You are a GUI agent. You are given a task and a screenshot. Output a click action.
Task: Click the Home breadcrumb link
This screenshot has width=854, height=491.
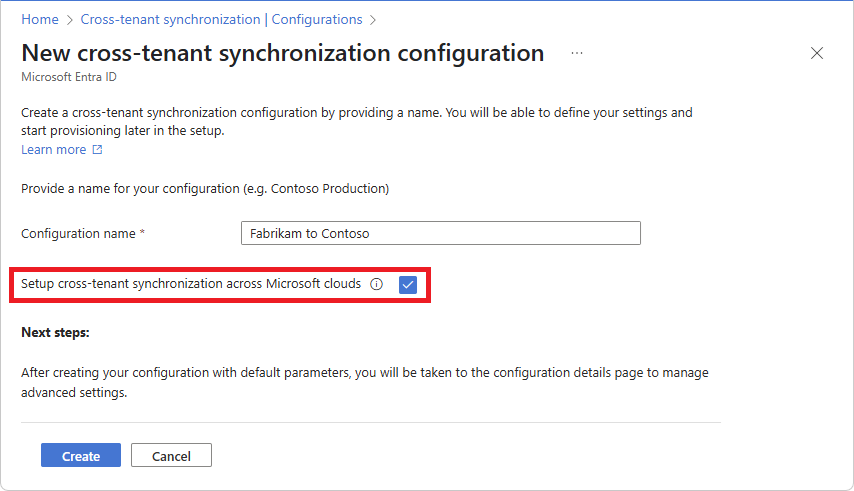pyautogui.click(x=40, y=19)
